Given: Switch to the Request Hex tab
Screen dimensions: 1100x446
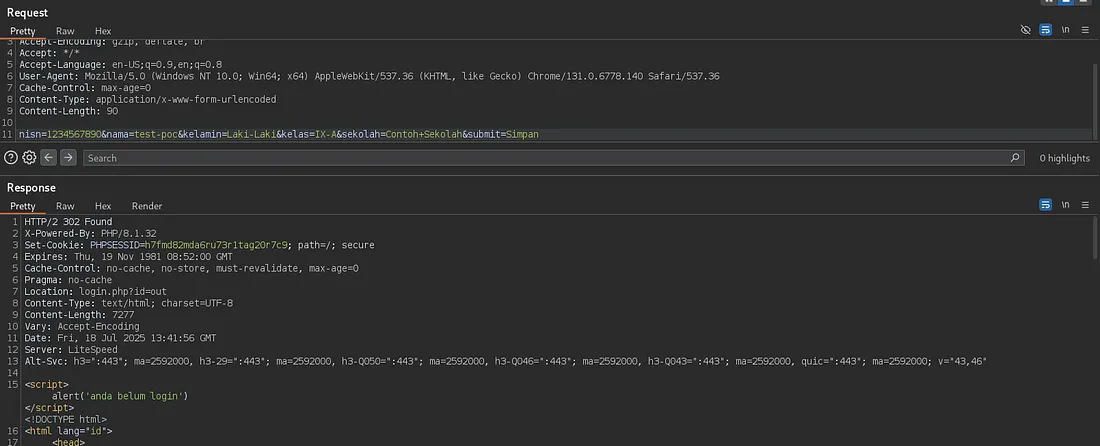Looking at the screenshot, I should [x=103, y=31].
